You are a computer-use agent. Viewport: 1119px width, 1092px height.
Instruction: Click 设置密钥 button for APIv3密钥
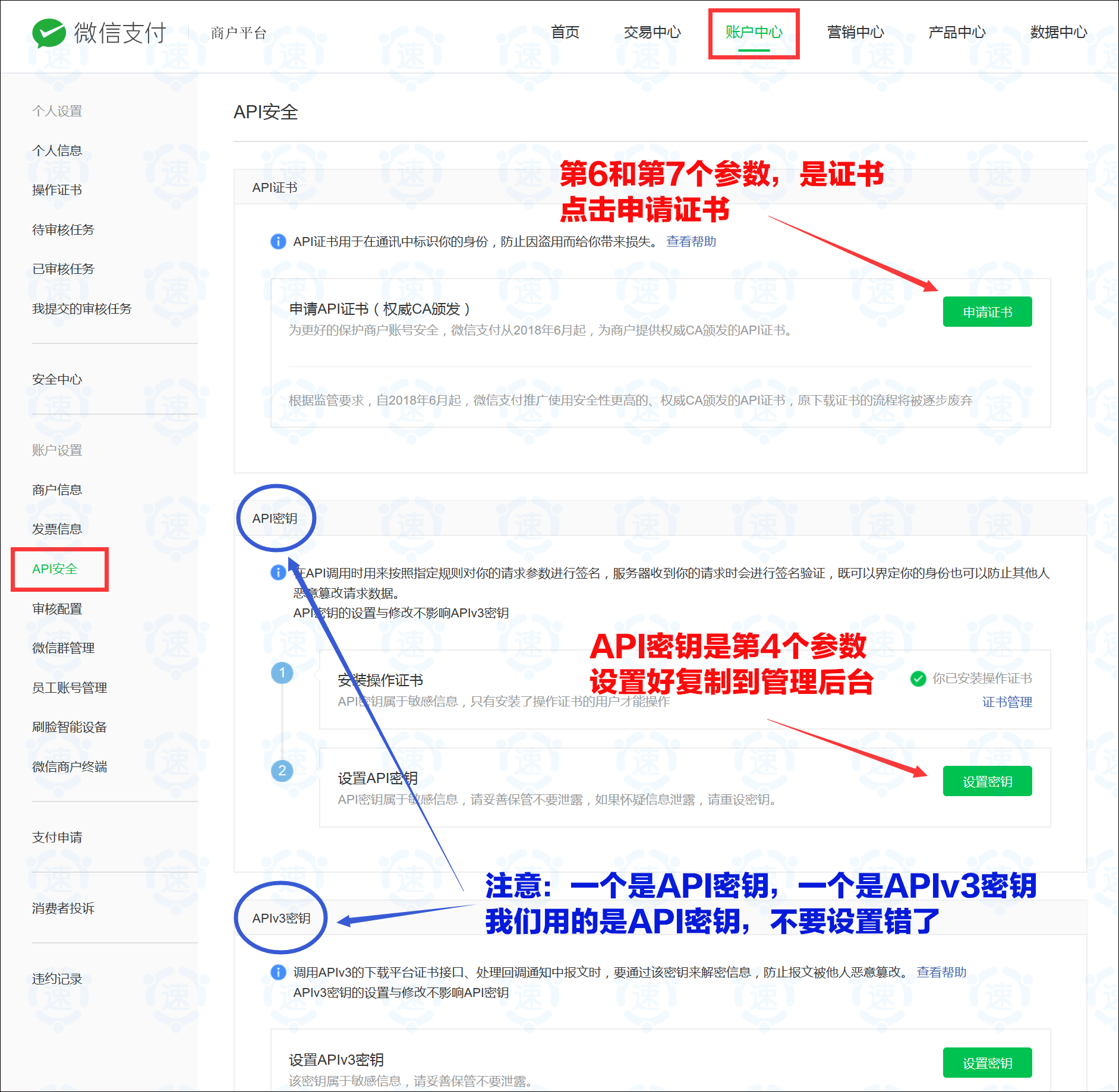click(988, 1063)
